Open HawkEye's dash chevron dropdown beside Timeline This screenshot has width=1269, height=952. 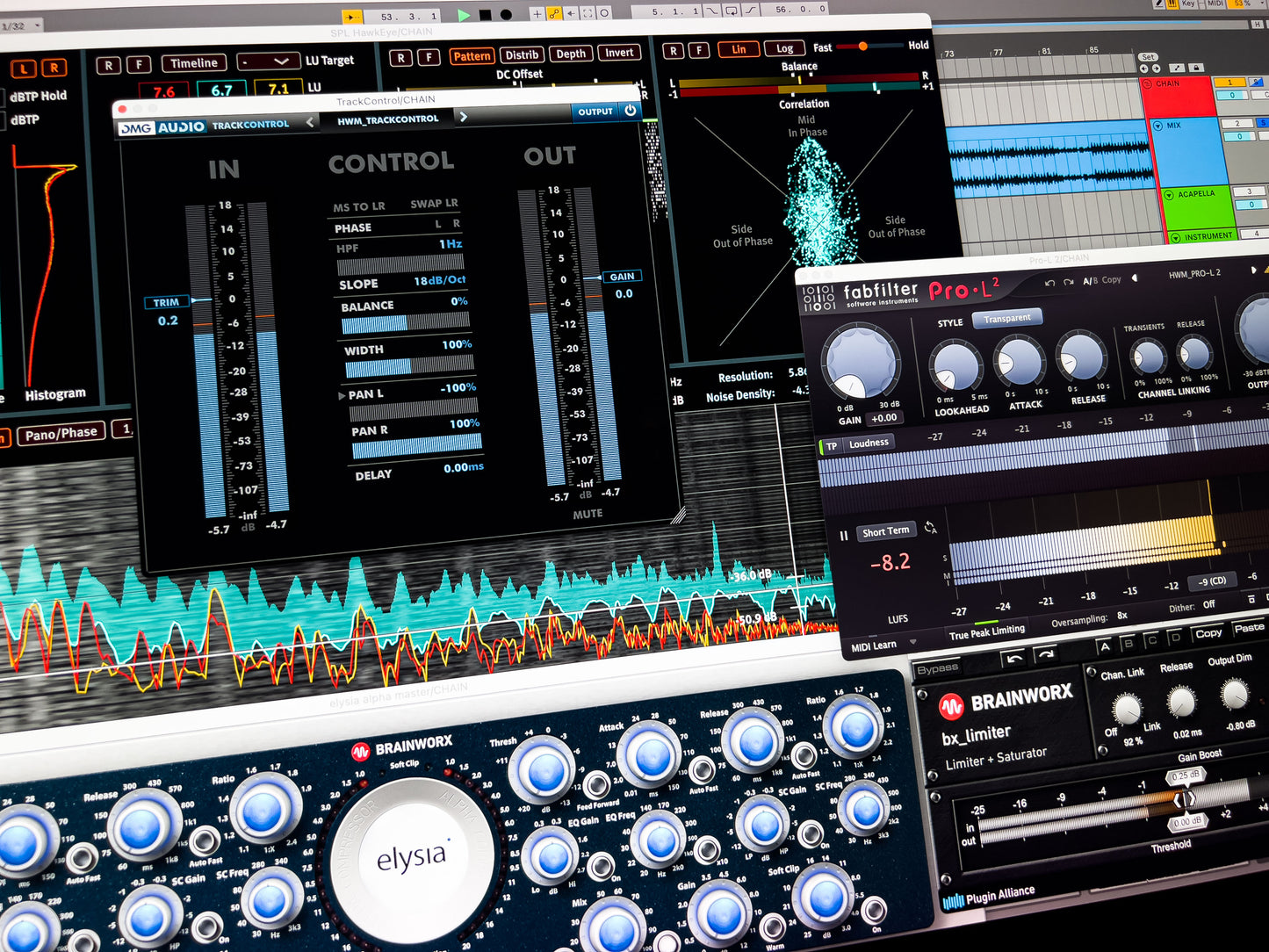268,61
